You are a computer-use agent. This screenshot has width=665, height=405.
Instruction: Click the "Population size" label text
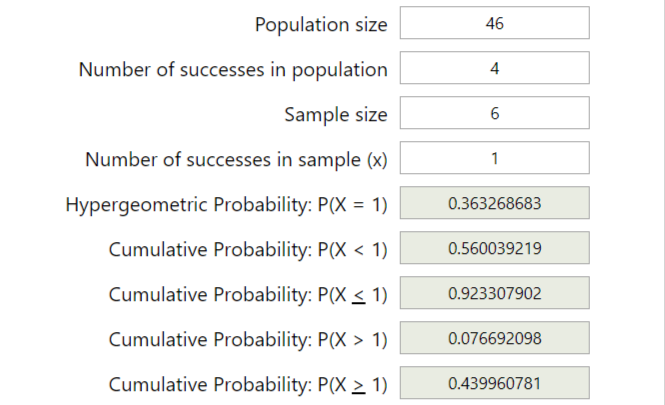click(320, 24)
